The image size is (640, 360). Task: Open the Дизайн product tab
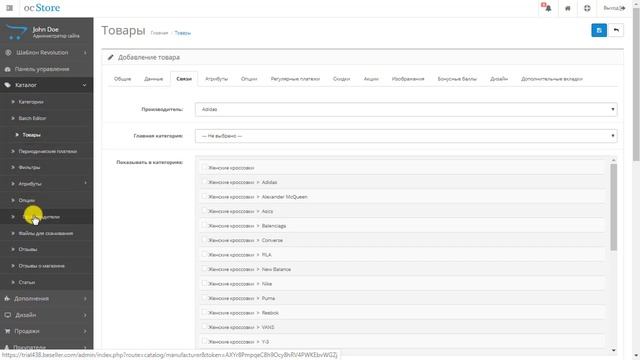click(x=499, y=79)
